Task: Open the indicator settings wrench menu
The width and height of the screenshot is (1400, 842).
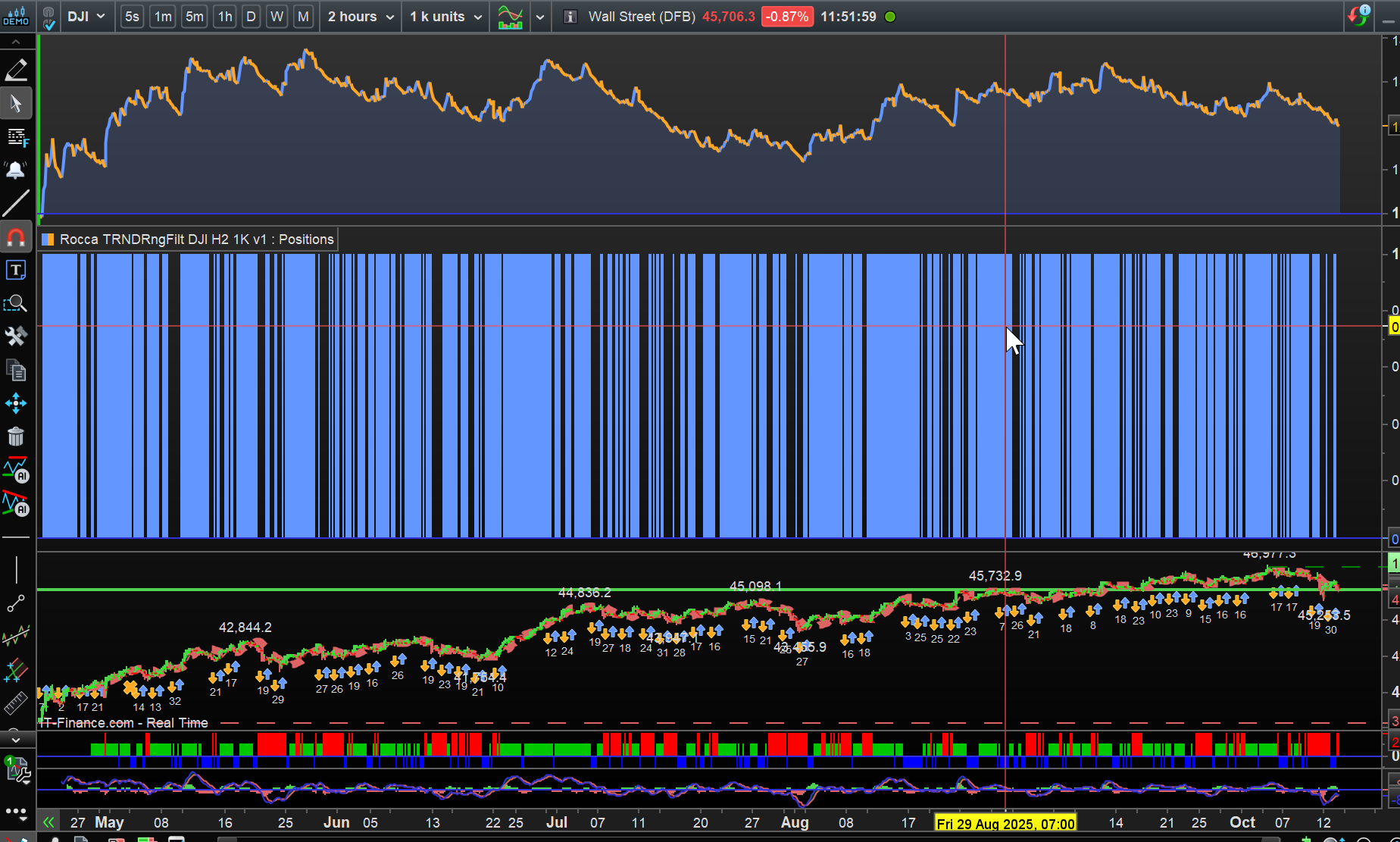Action: click(x=17, y=770)
